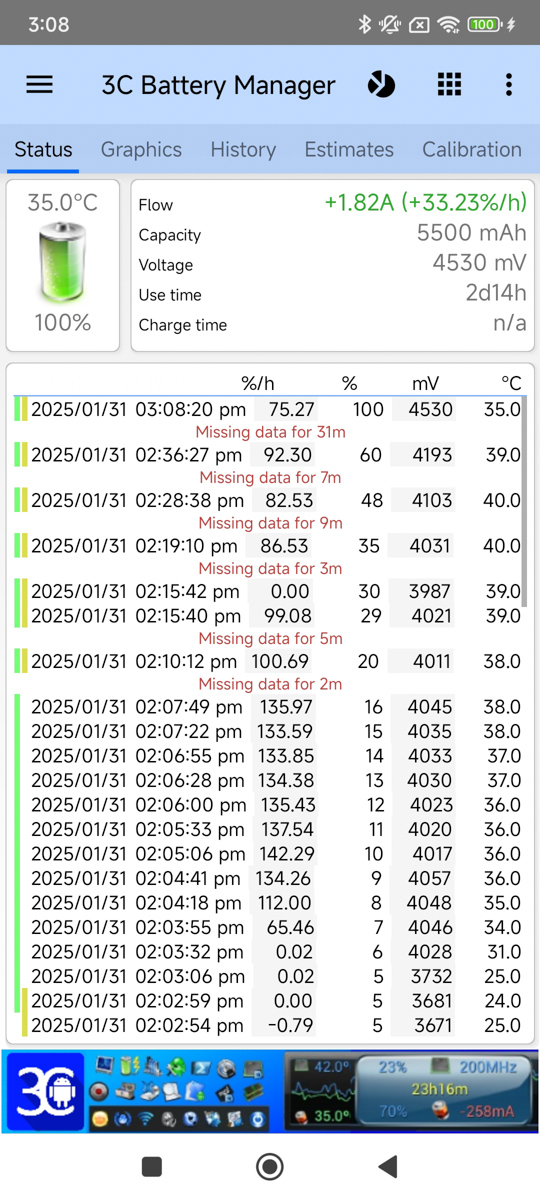
Task: Select the 03:08:20 pm history entry
Action: pyautogui.click(x=267, y=409)
